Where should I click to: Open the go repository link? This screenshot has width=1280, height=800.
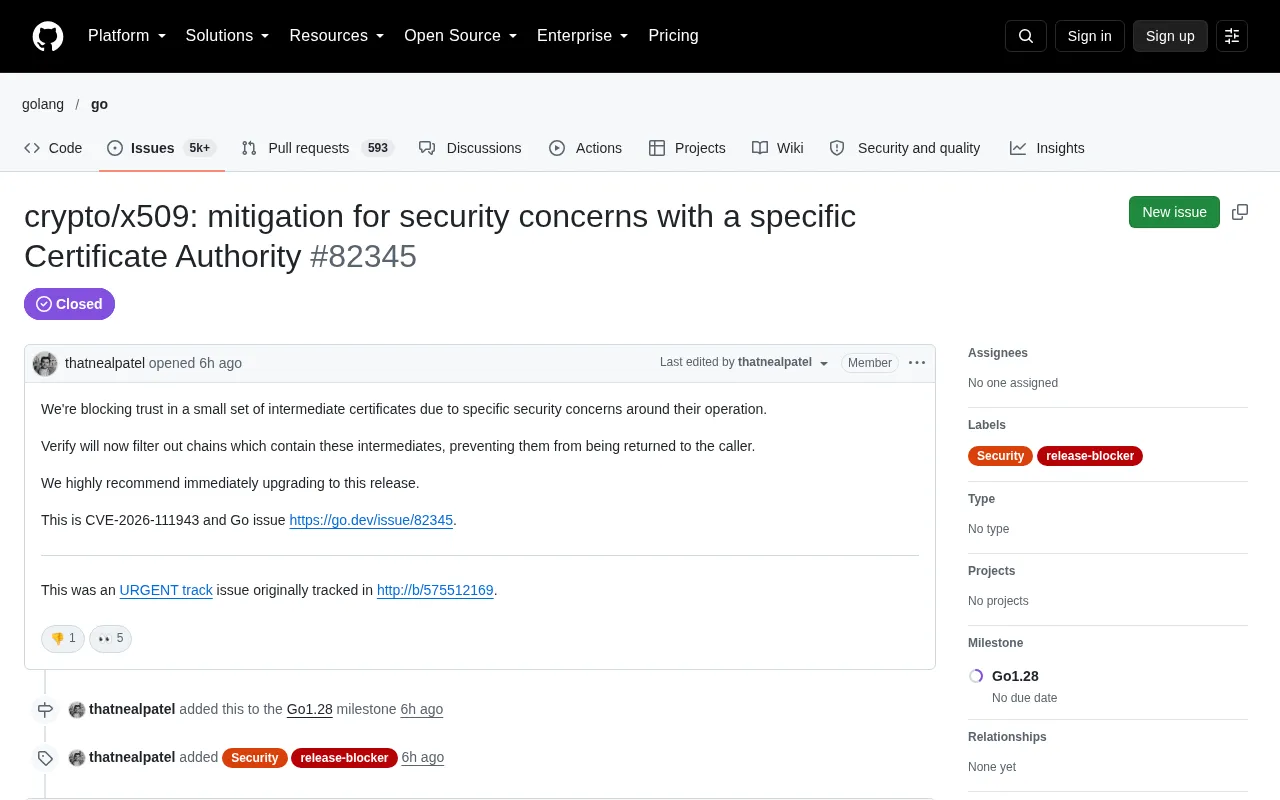click(x=99, y=104)
